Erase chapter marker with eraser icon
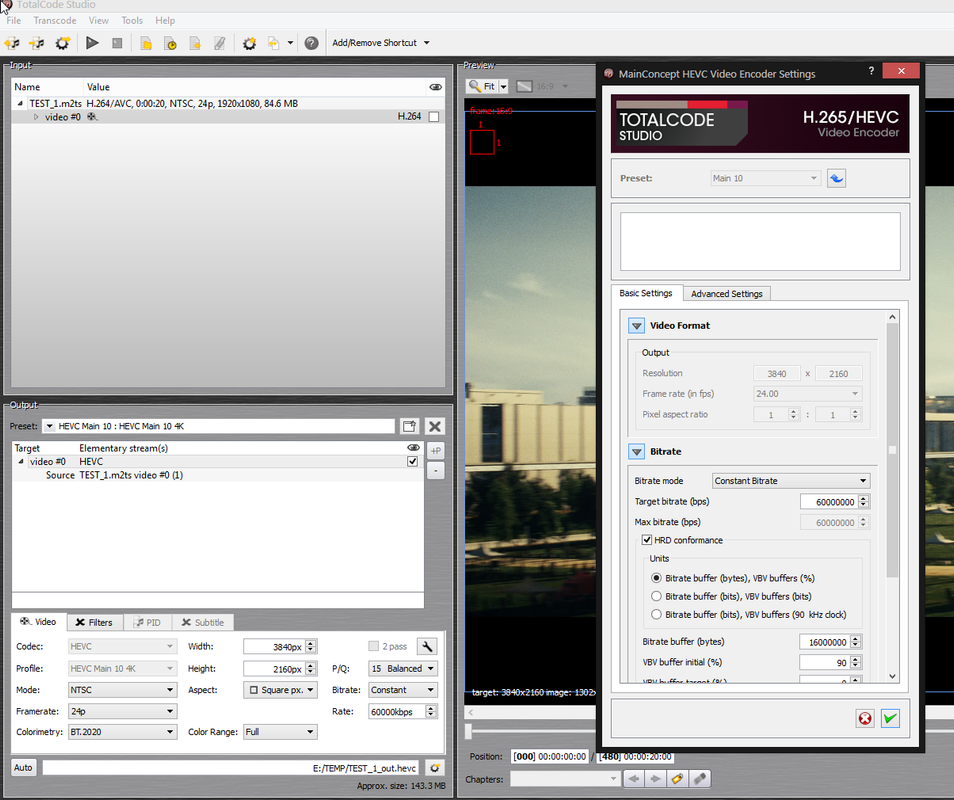Image resolution: width=954 pixels, height=800 pixels. pos(700,779)
